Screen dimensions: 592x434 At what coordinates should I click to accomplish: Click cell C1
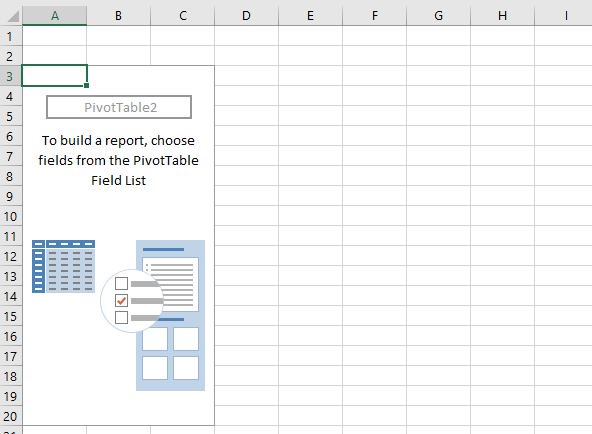pyautogui.click(x=183, y=36)
